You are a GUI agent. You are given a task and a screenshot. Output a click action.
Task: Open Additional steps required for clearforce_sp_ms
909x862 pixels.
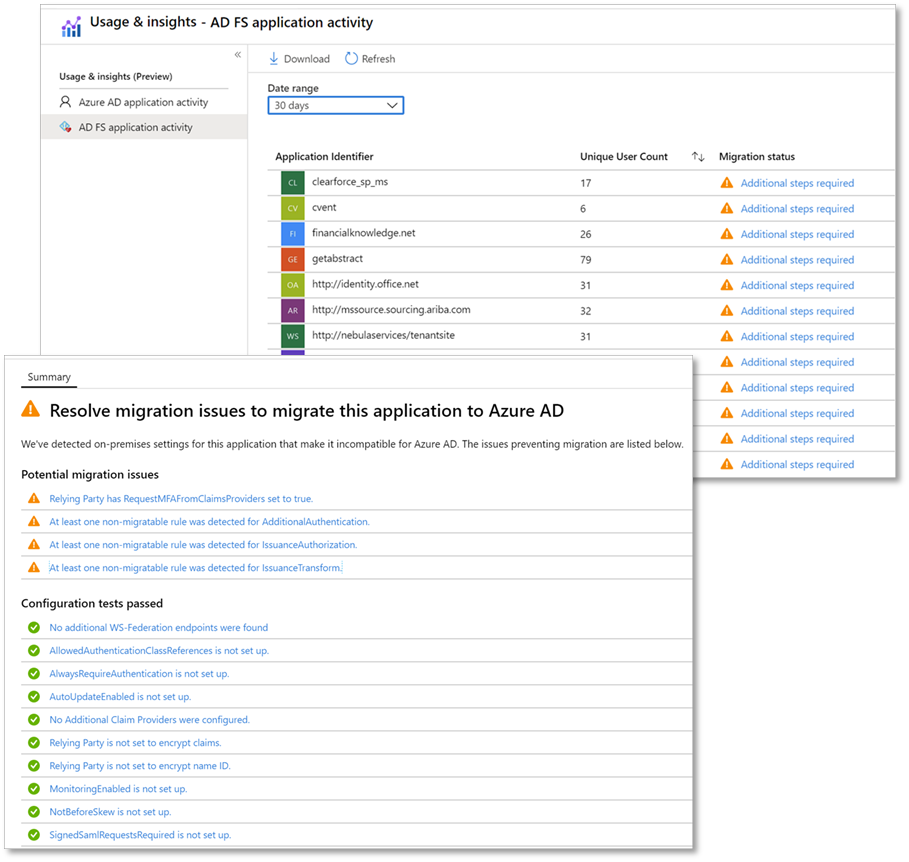click(797, 183)
